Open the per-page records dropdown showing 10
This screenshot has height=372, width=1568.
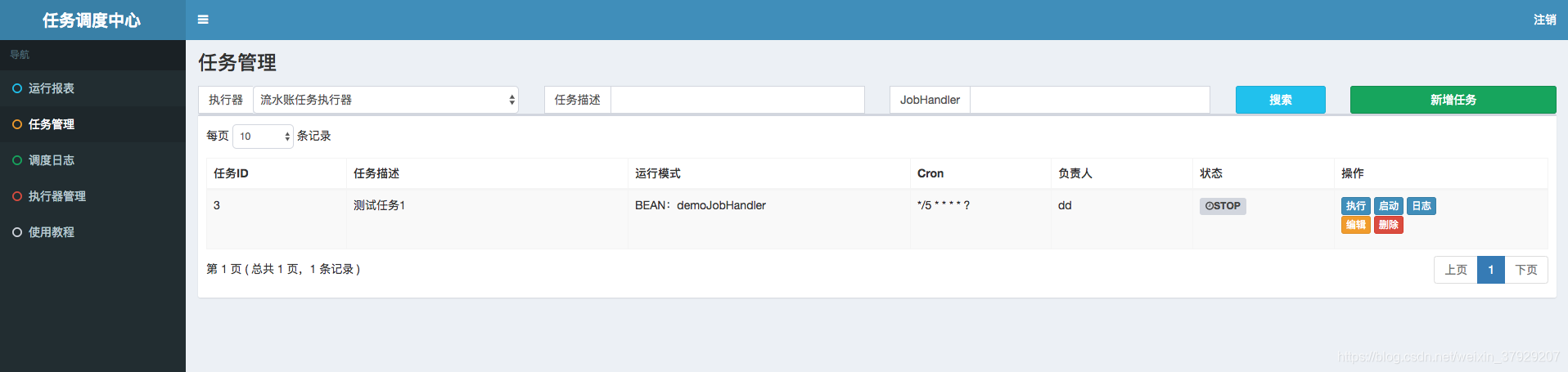click(x=263, y=137)
